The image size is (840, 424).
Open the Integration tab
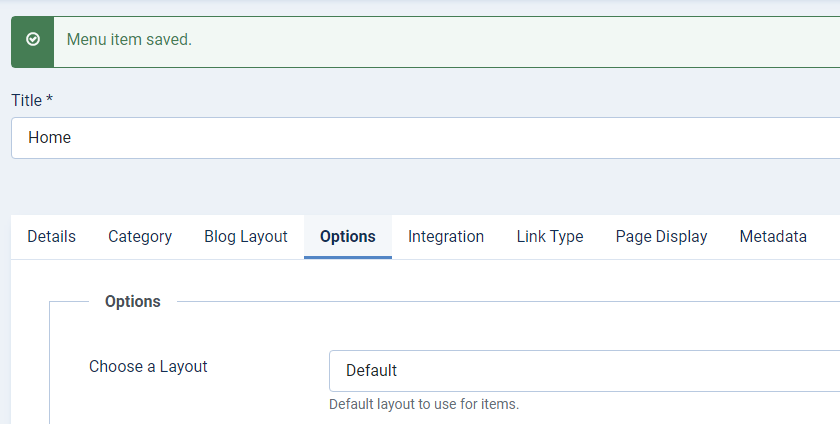(x=446, y=237)
